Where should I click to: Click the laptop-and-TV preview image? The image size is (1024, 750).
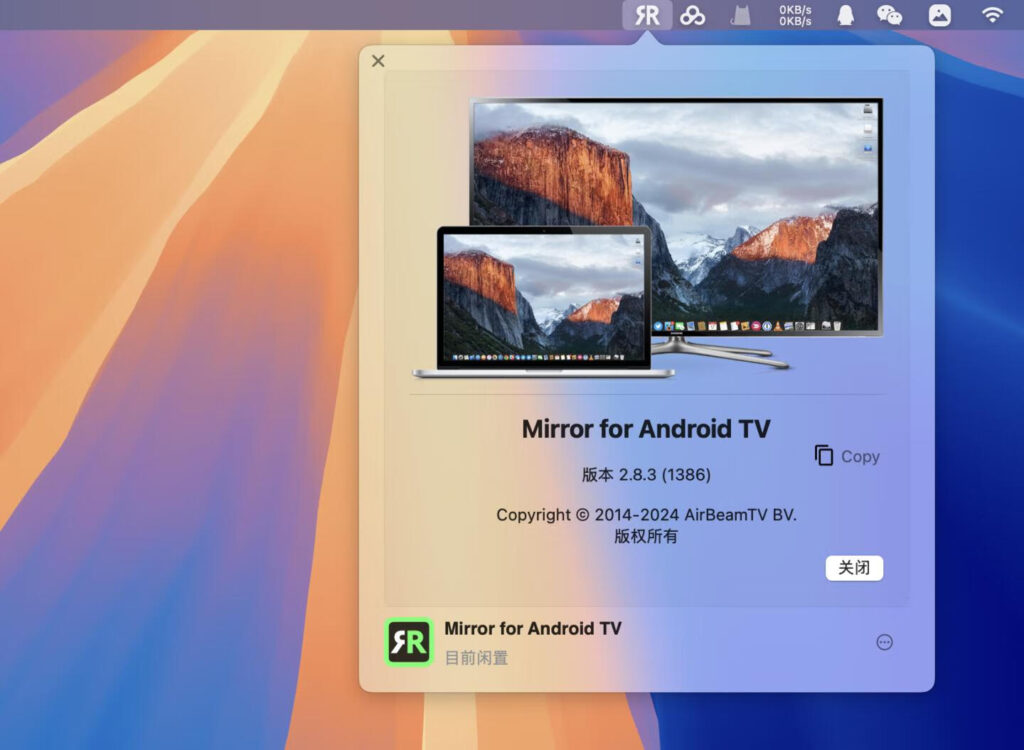[x=645, y=240]
